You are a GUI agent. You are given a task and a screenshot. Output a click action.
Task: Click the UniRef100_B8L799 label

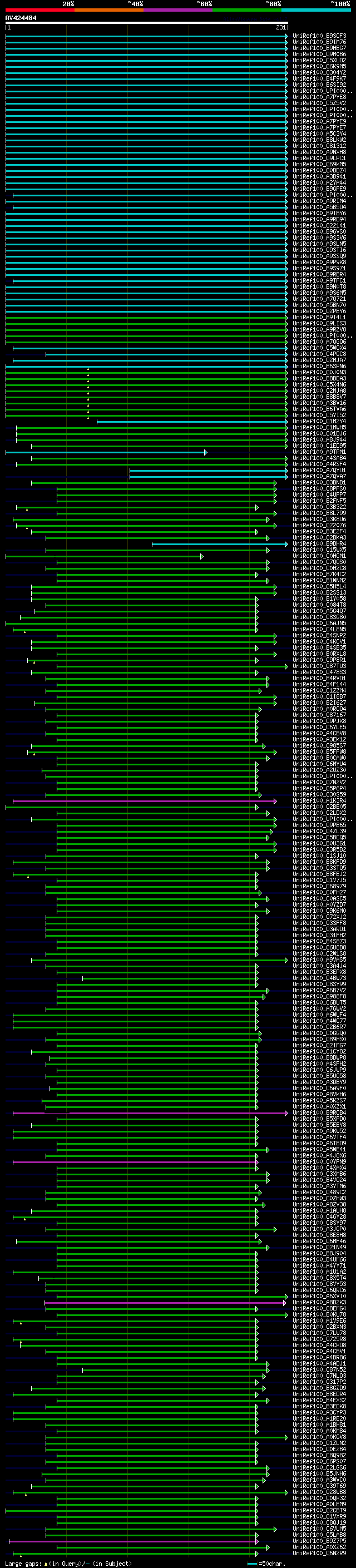319,512
